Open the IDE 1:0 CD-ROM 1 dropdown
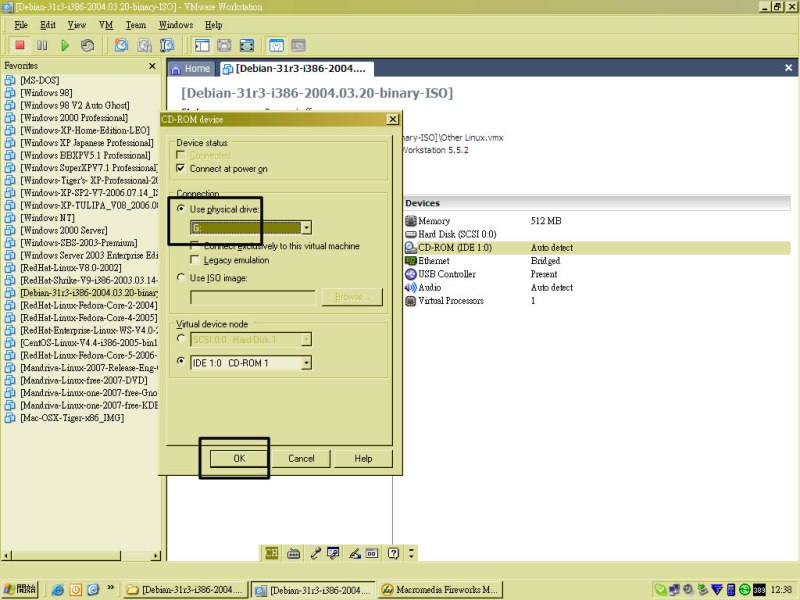The image size is (800, 600). pos(306,363)
